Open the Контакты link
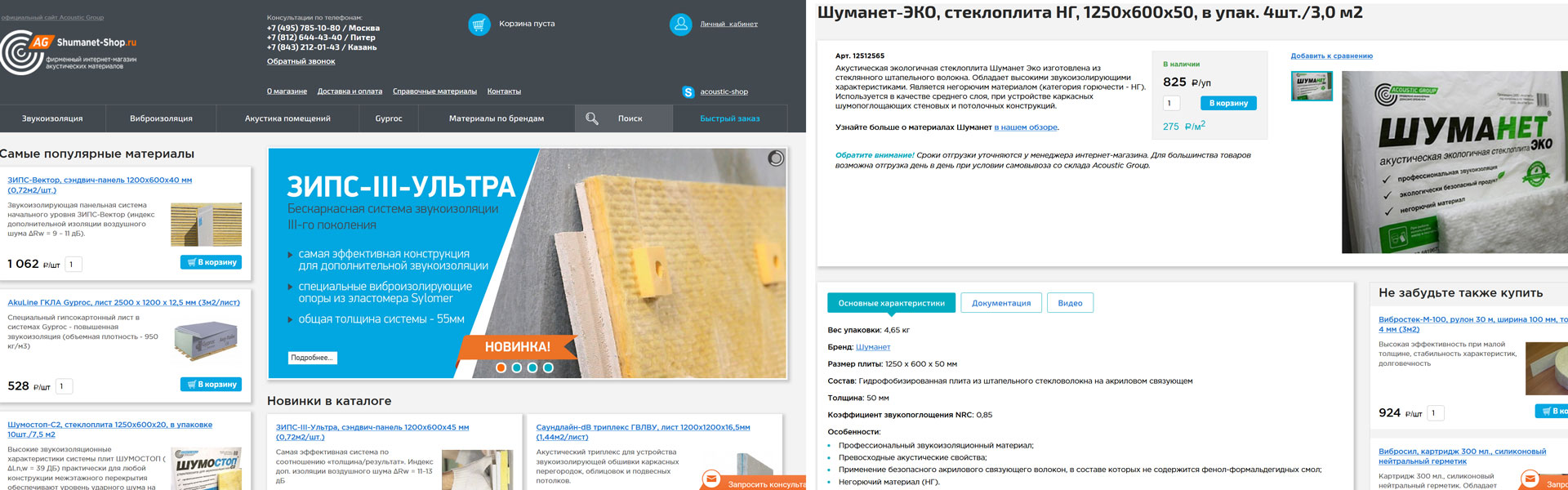Image resolution: width=1568 pixels, height=490 pixels. pos(504,91)
